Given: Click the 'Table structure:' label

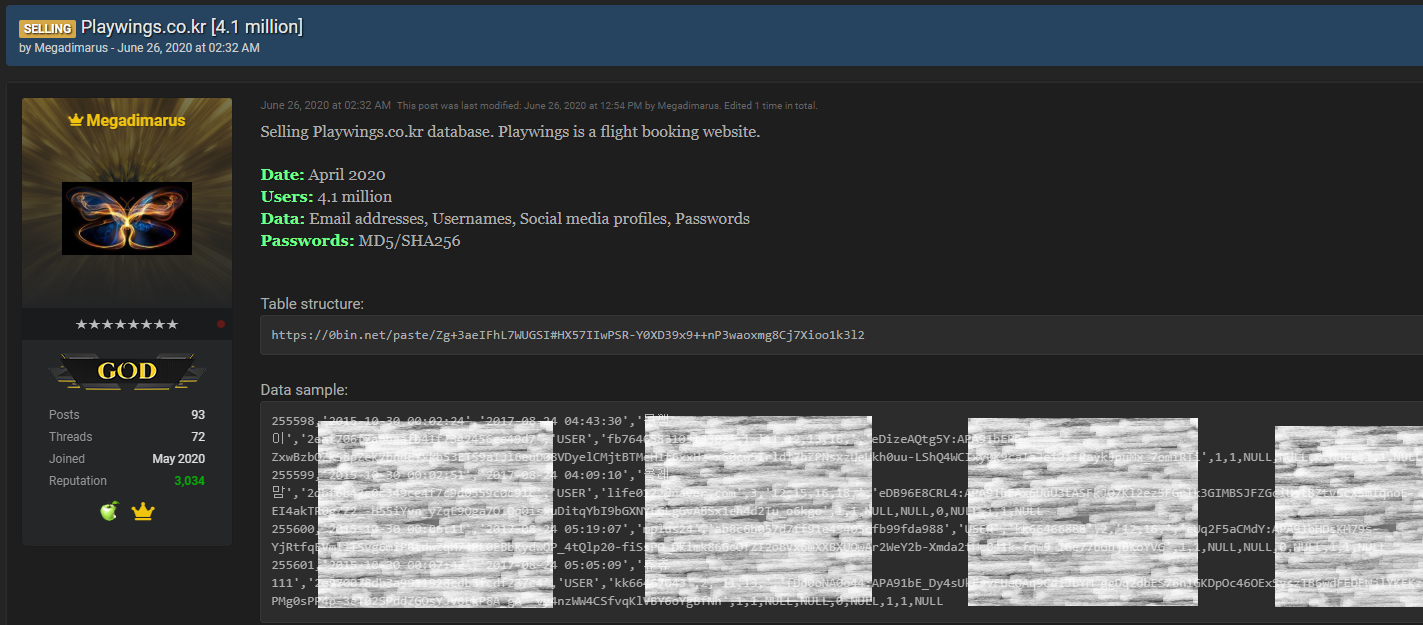Looking at the screenshot, I should [312, 304].
